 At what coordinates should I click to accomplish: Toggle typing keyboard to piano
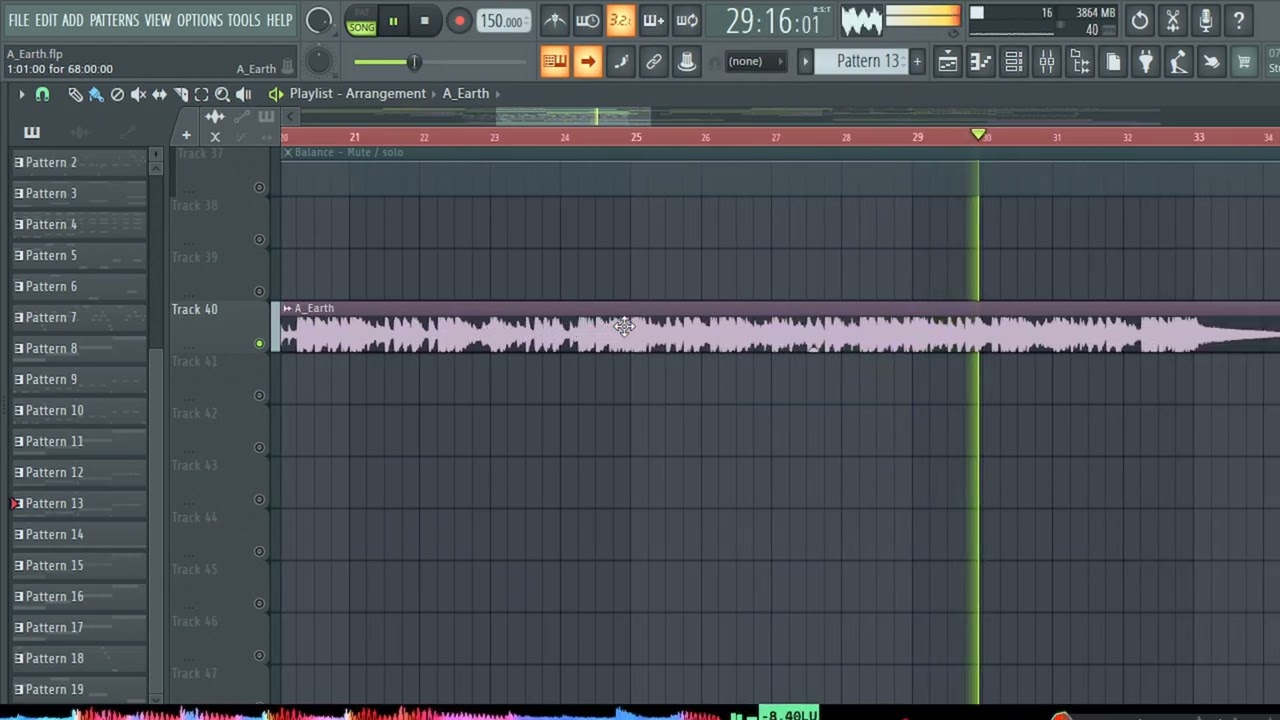[554, 62]
